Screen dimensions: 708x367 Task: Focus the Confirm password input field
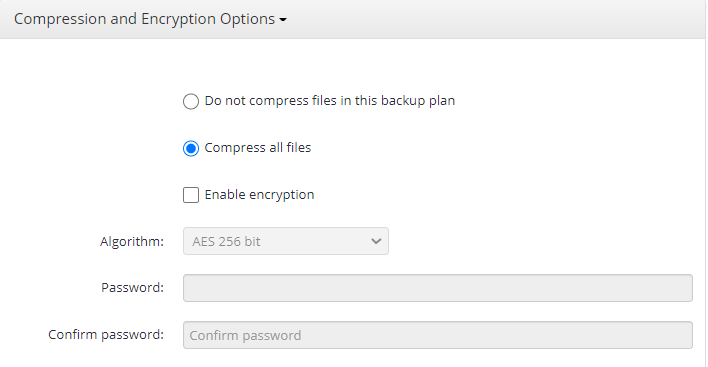tap(438, 335)
